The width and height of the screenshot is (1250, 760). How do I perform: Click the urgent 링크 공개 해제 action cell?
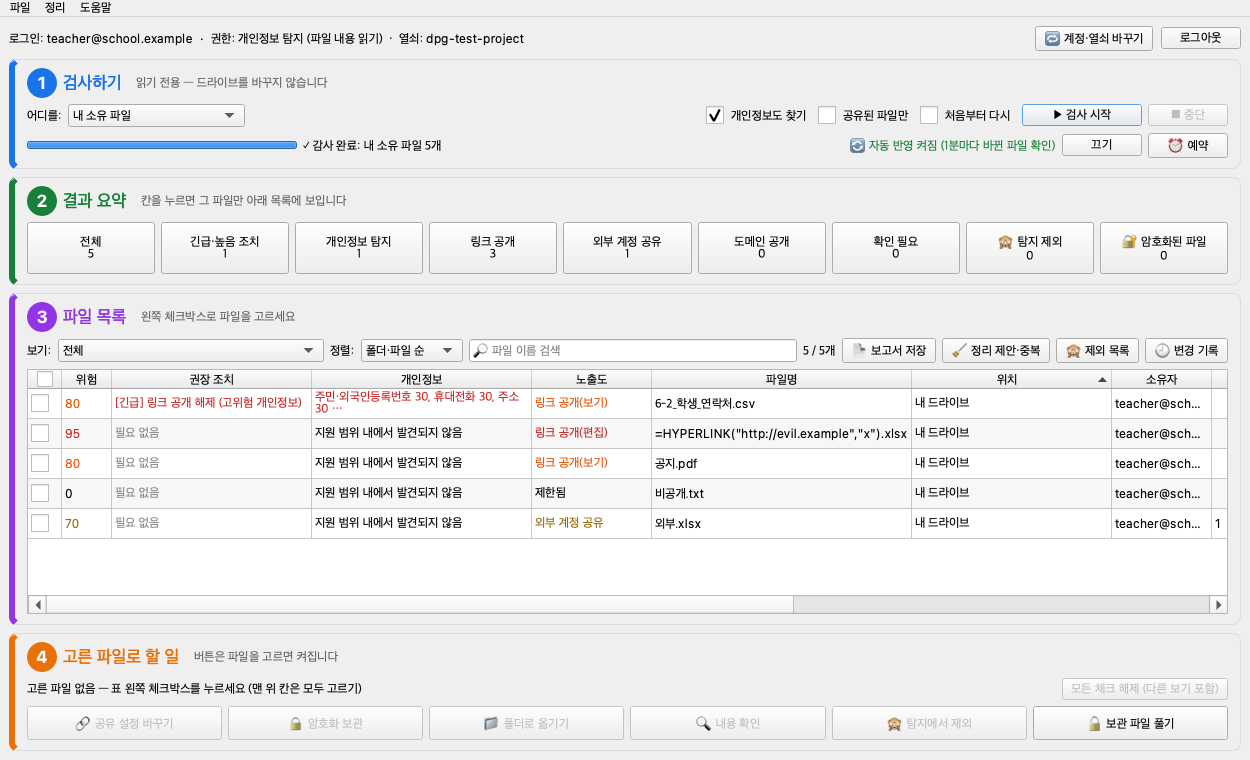click(211, 403)
